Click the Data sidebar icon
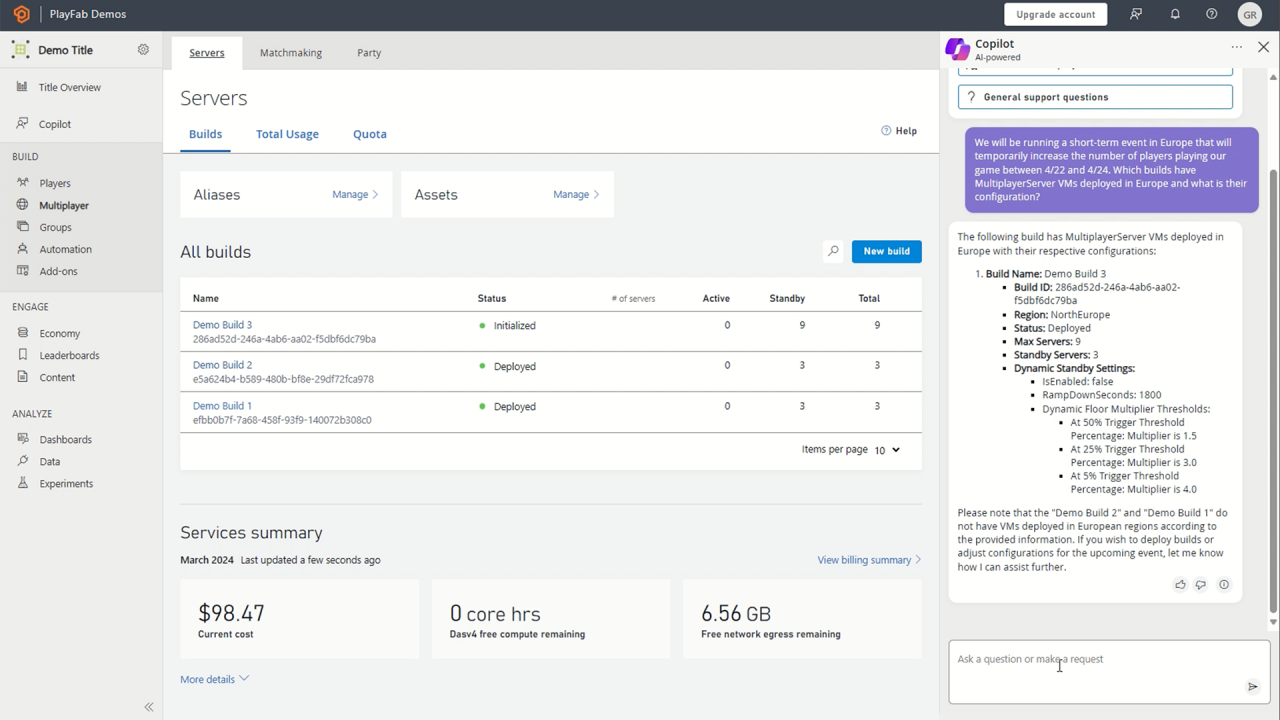 coord(22,461)
